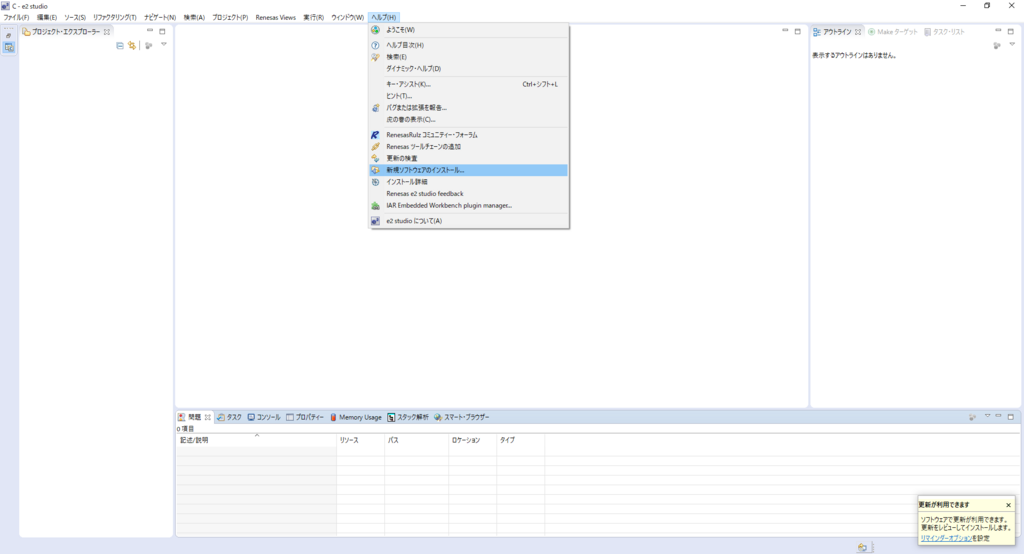This screenshot has width=1024, height=554.
Task: Minimize the アウトライン panel
Action: [x=998, y=31]
